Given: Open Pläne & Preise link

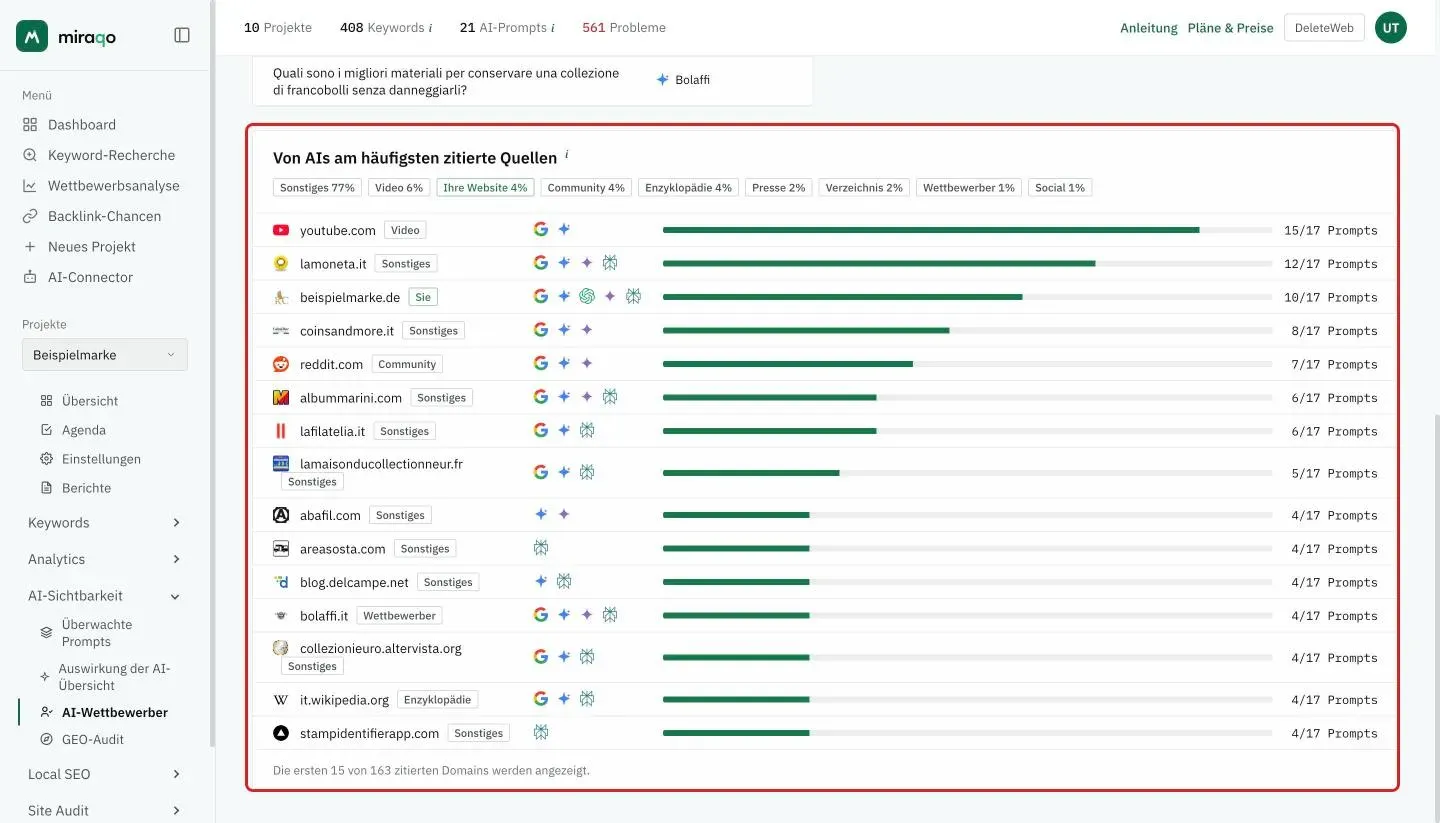Looking at the screenshot, I should 1231,28.
